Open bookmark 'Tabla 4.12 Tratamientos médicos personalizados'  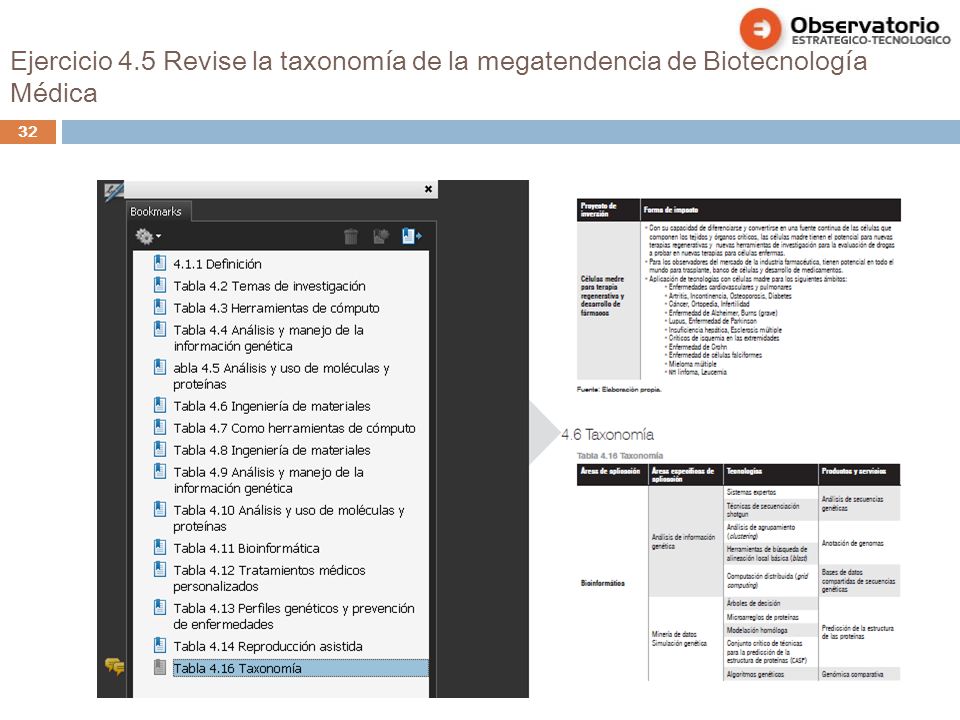point(269,578)
